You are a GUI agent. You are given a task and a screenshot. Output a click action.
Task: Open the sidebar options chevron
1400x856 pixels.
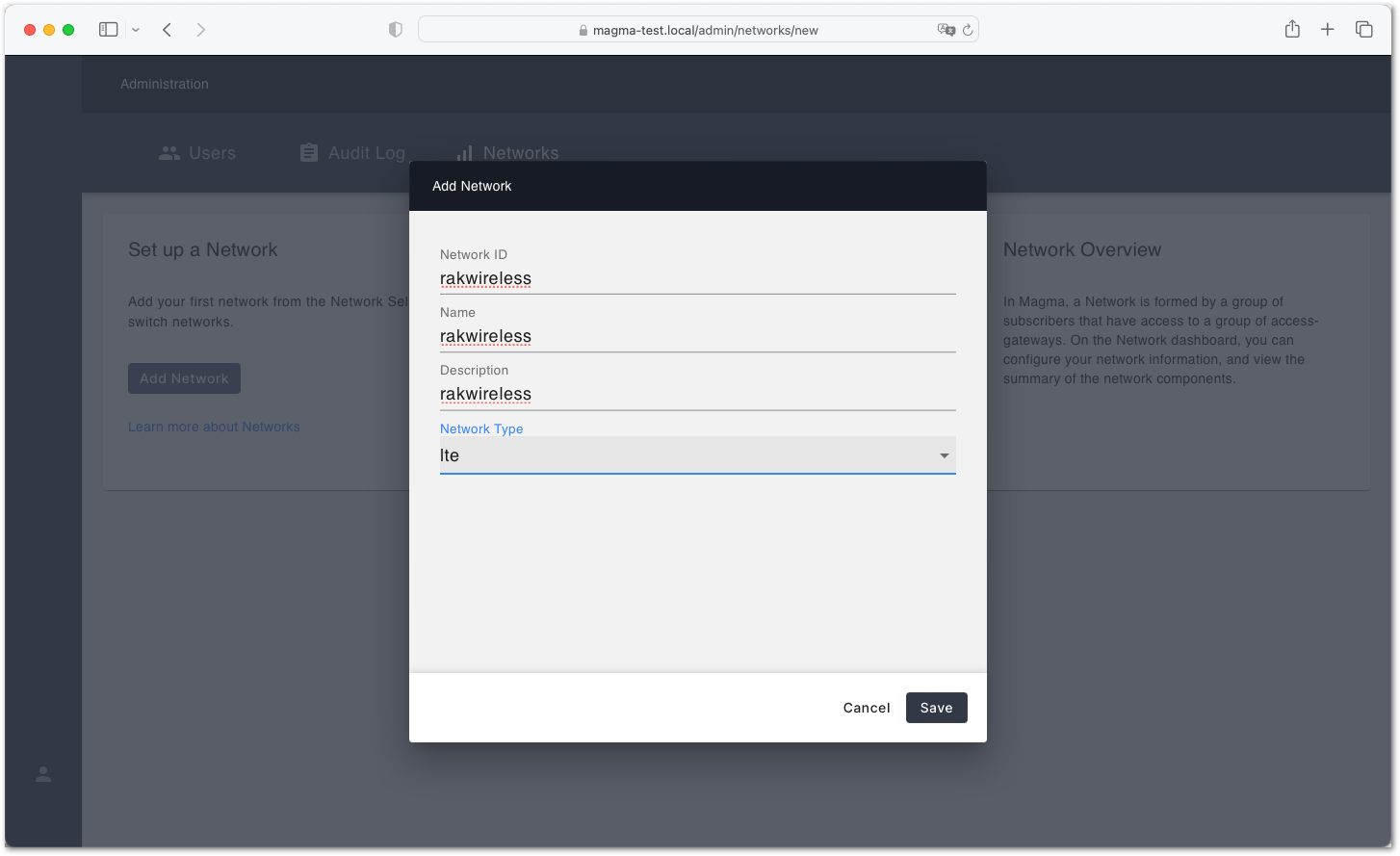[136, 30]
